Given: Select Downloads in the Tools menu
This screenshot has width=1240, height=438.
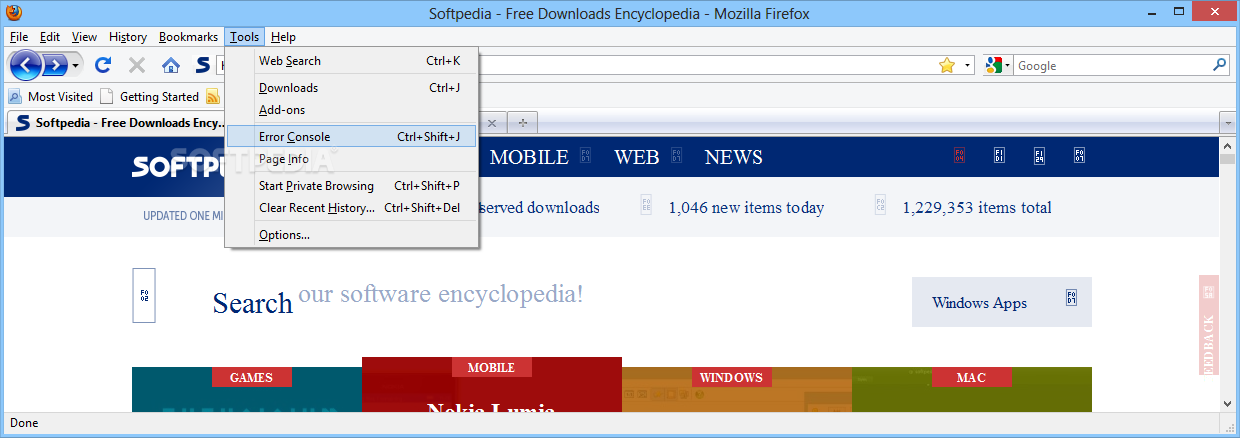Looking at the screenshot, I should [x=352, y=88].
